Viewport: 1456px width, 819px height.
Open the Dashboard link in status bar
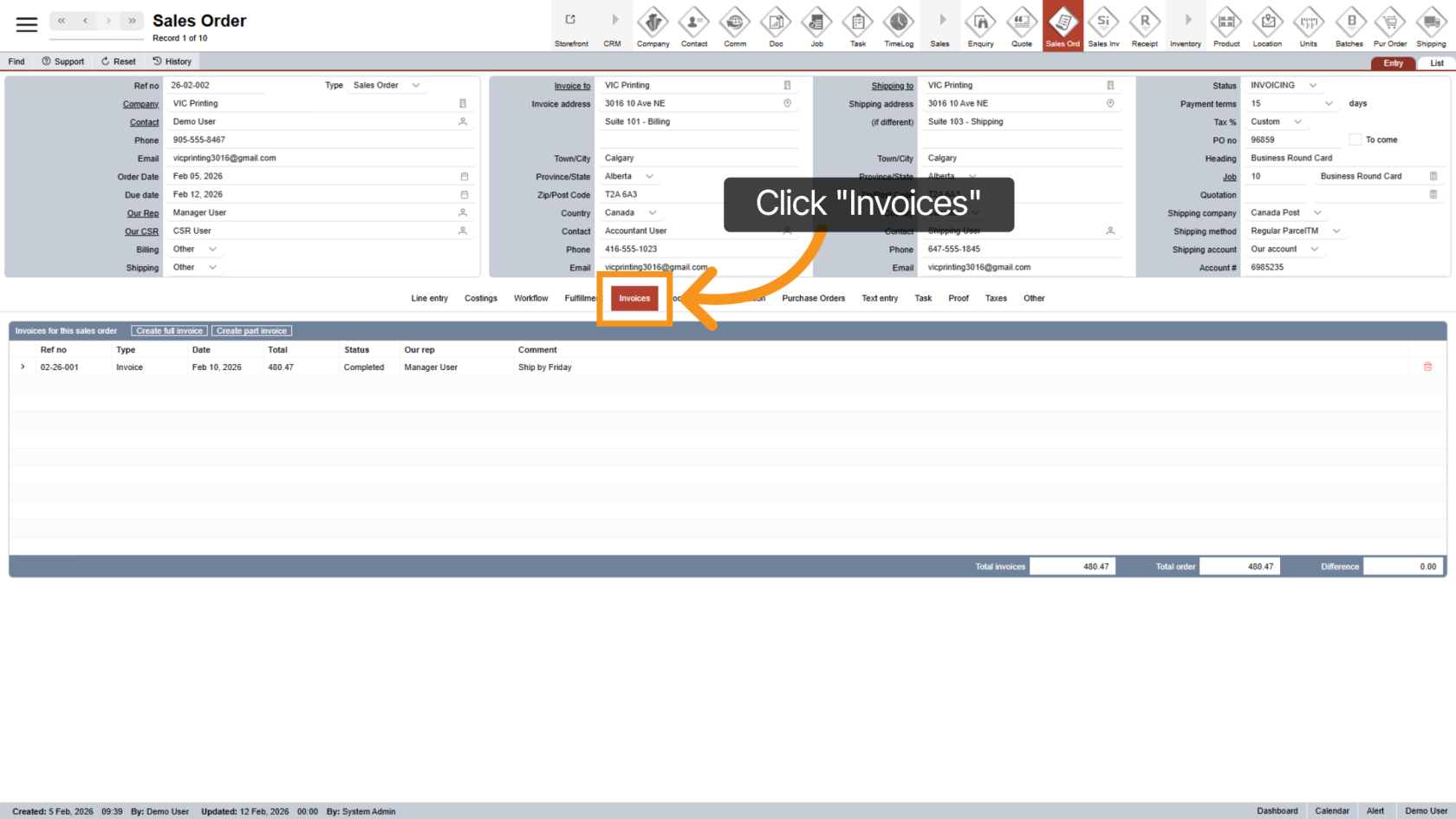1277,811
